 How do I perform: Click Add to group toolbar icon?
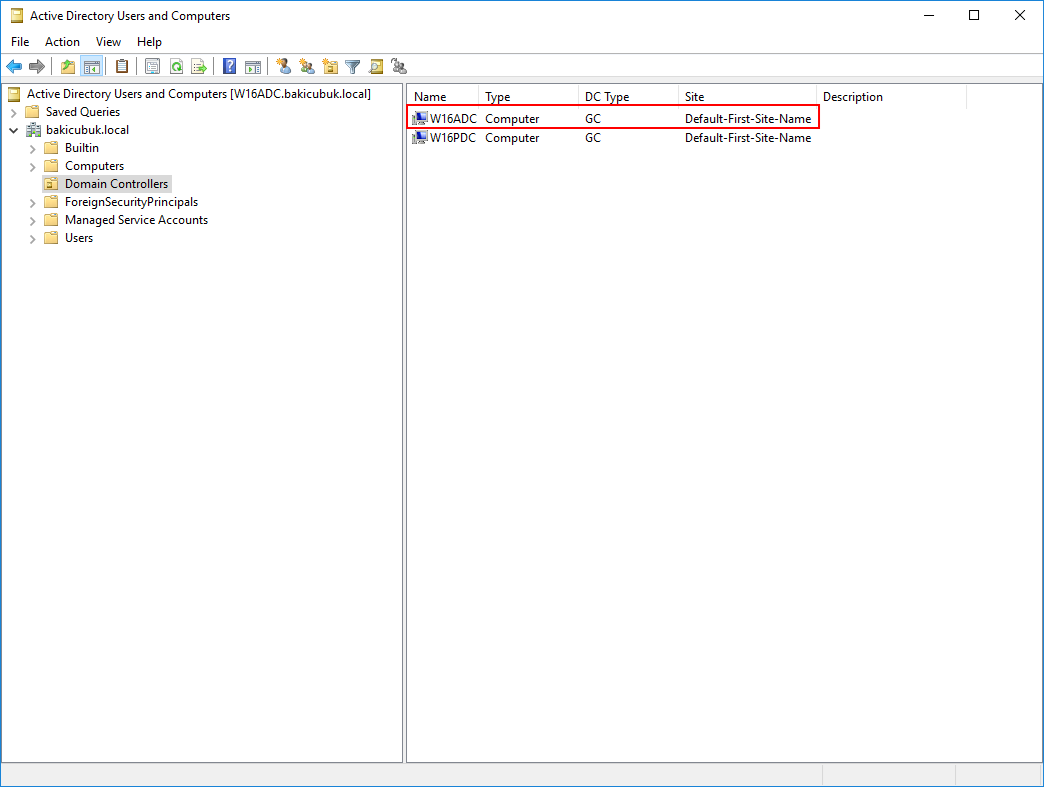pyautogui.click(x=399, y=67)
